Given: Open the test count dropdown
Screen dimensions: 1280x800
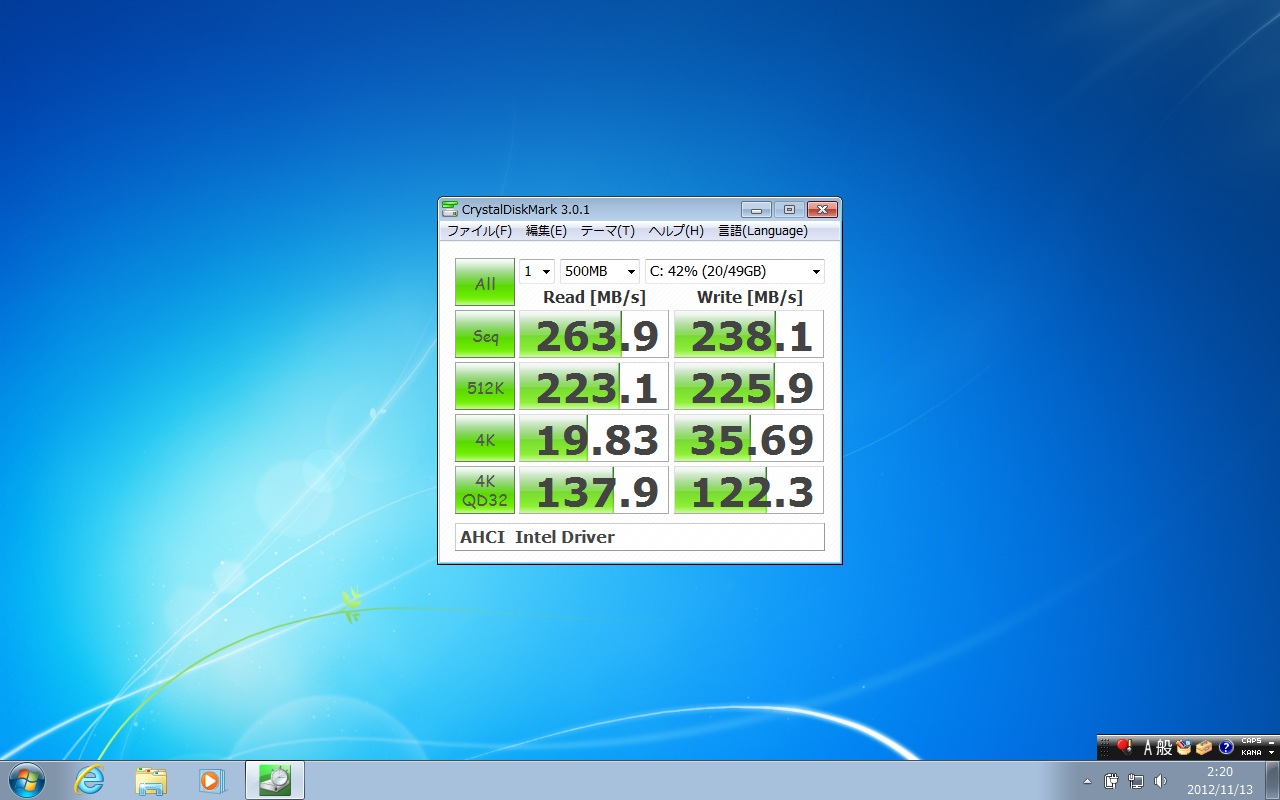Looking at the screenshot, I should [x=537, y=272].
